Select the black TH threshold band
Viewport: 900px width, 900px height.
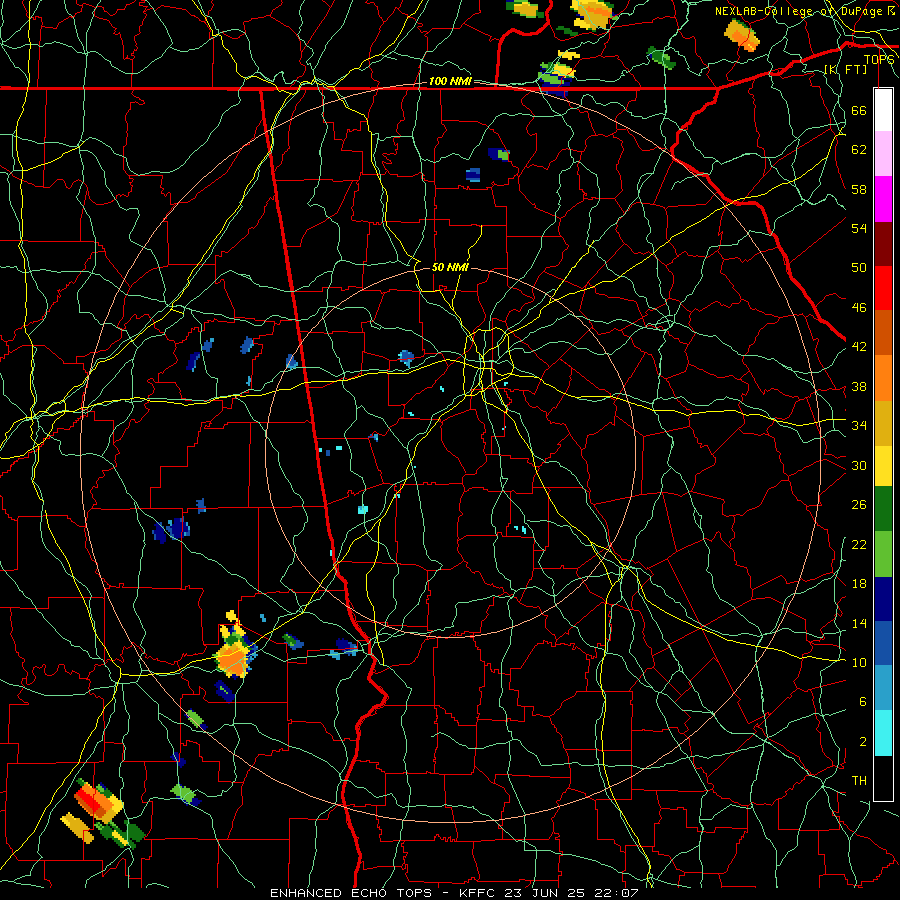[883, 778]
